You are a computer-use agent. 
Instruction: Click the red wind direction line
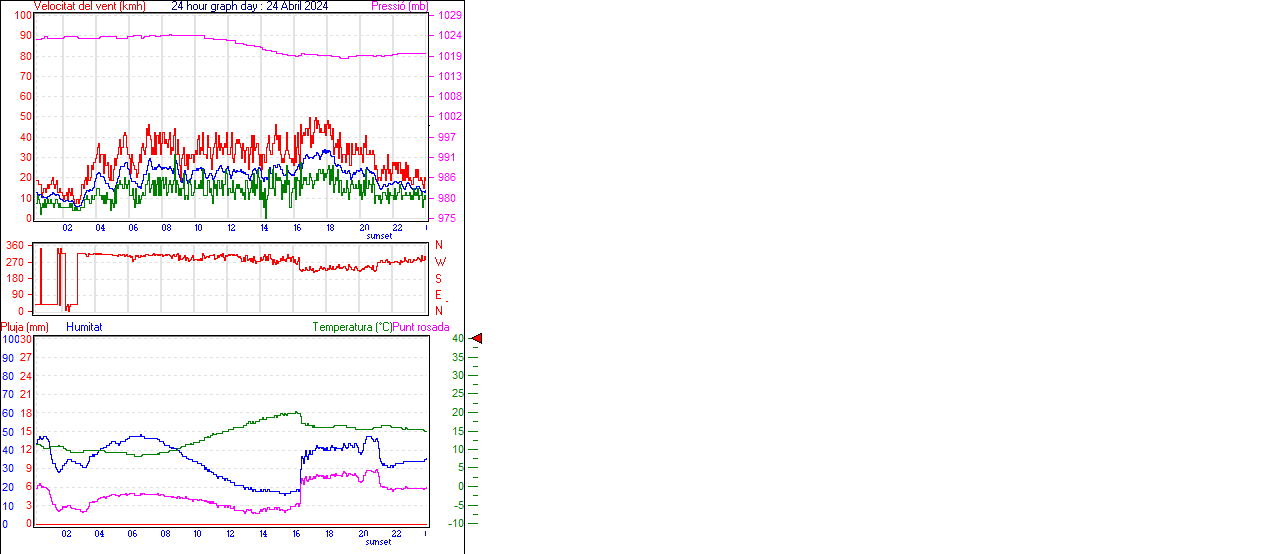(200, 257)
